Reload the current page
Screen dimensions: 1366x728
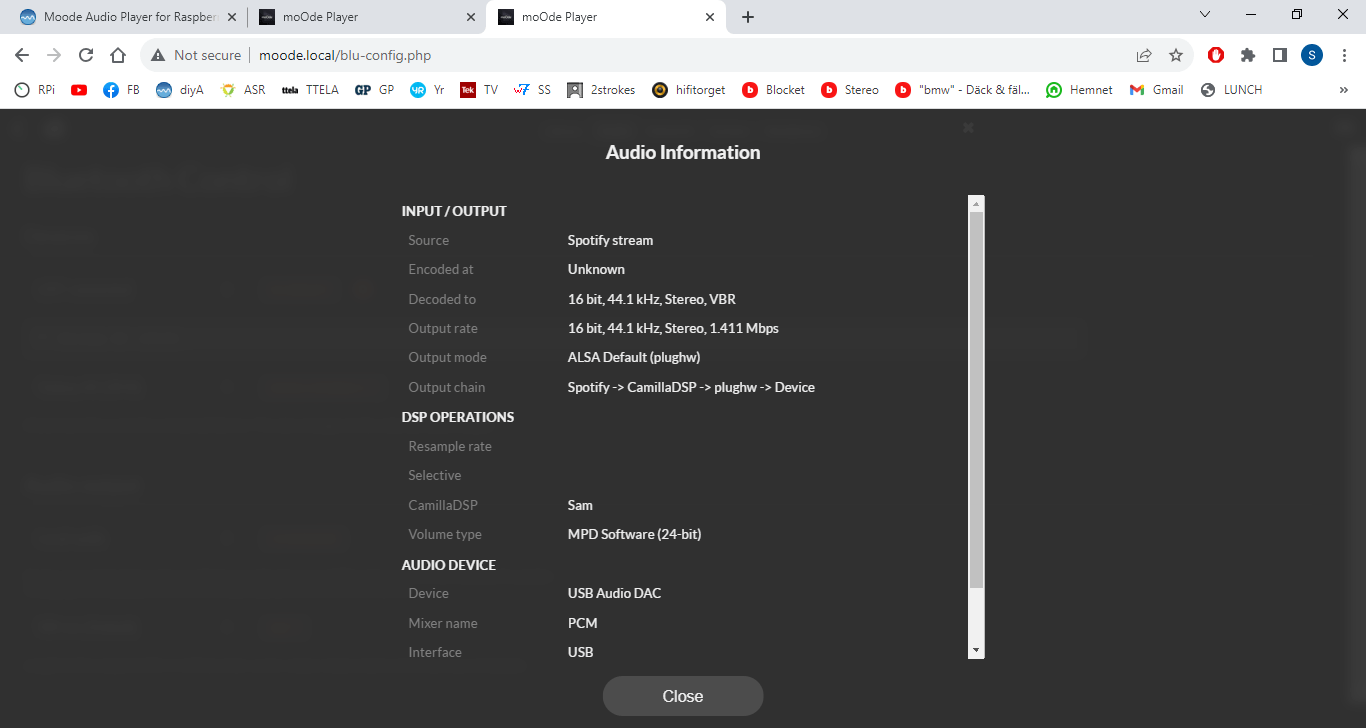pyautogui.click(x=86, y=55)
